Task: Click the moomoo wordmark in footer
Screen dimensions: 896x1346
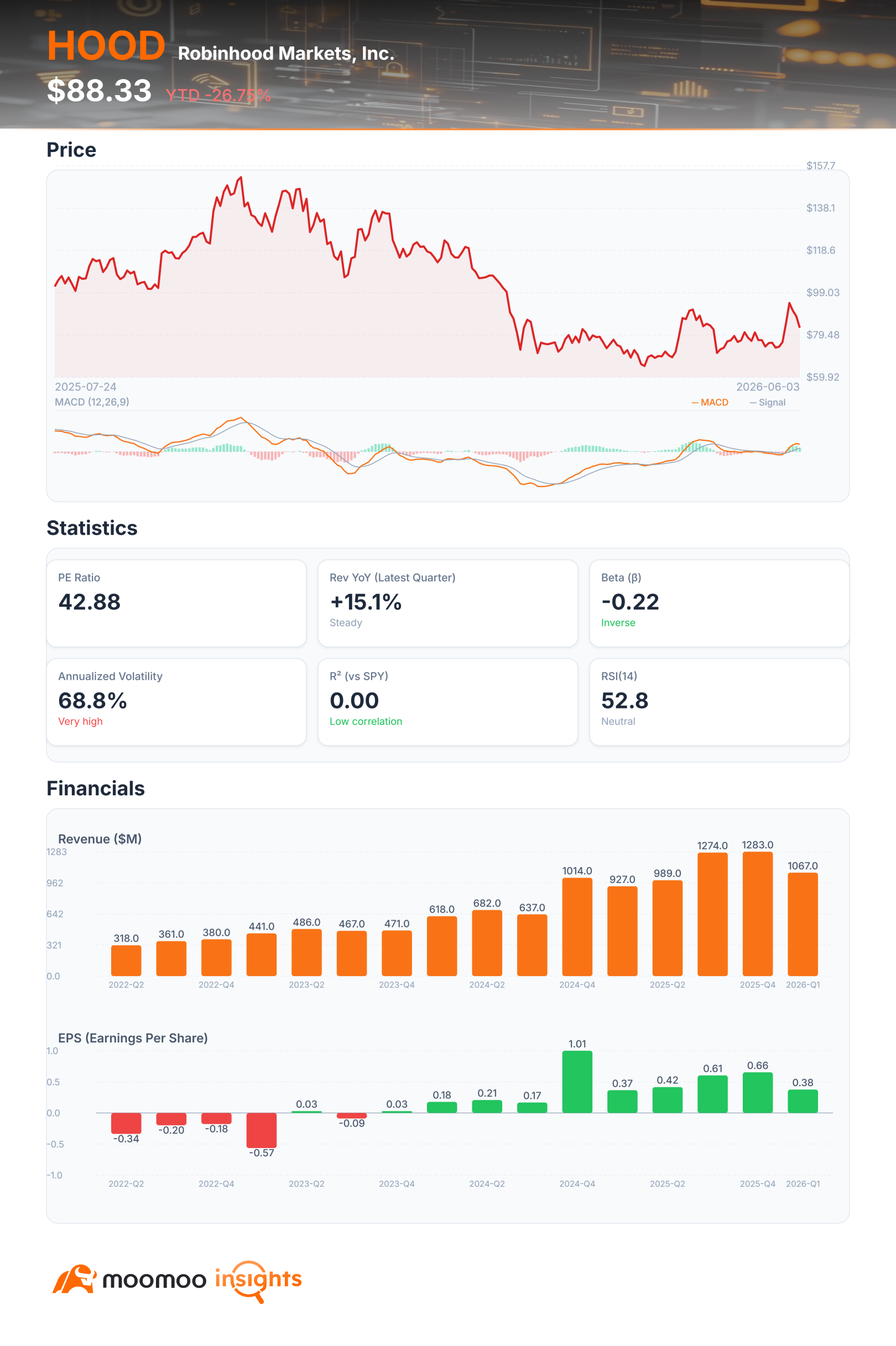Action: 154,1280
